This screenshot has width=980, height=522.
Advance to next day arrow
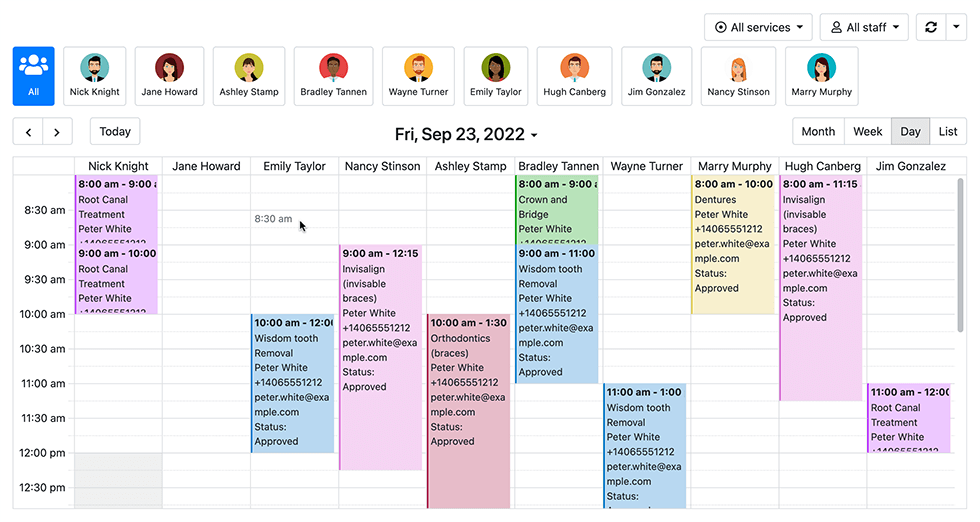57,132
